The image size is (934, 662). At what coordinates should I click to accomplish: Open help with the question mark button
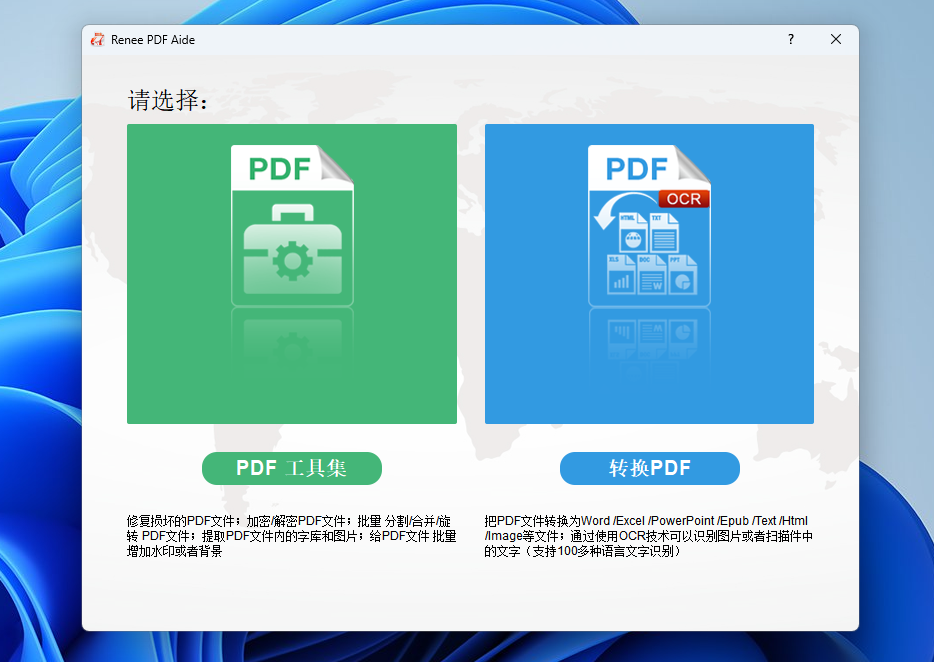click(x=790, y=40)
